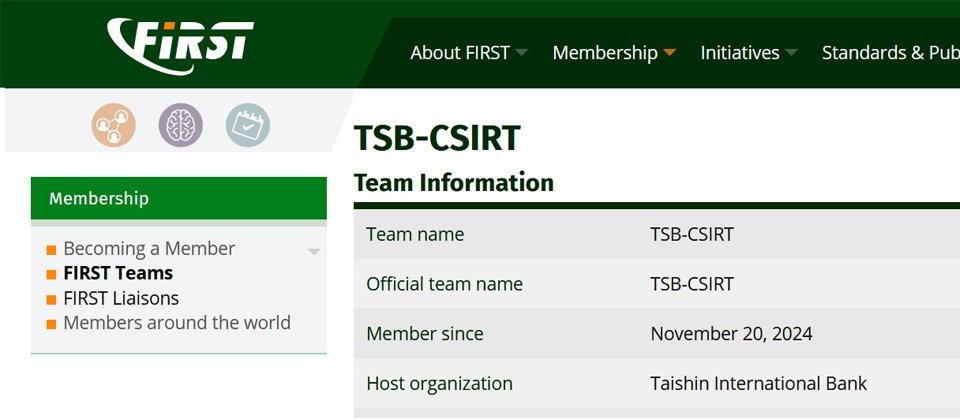960x420 pixels.
Task: Click the Official team name label
Action: [x=444, y=284]
